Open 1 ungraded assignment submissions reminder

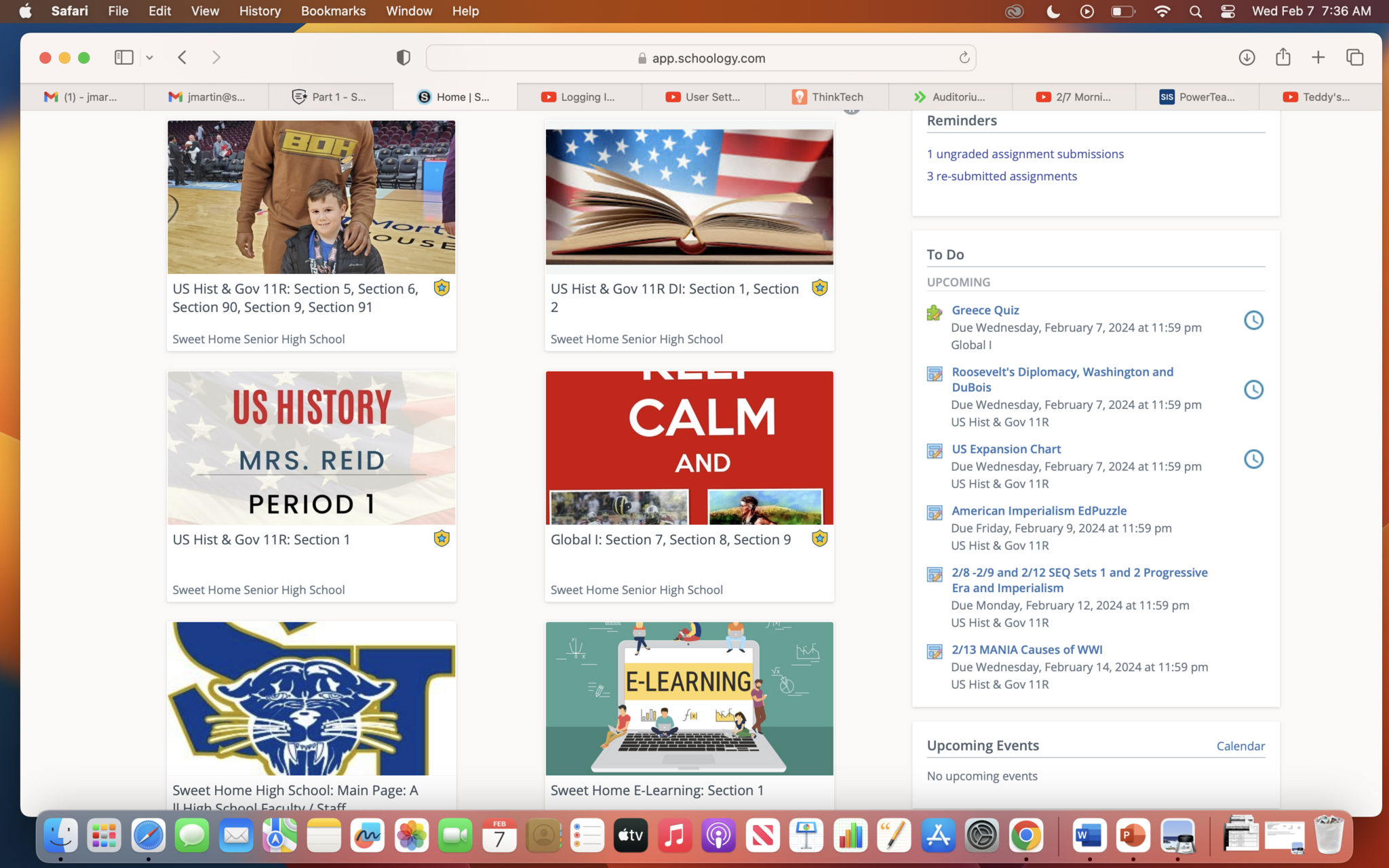coord(1025,154)
